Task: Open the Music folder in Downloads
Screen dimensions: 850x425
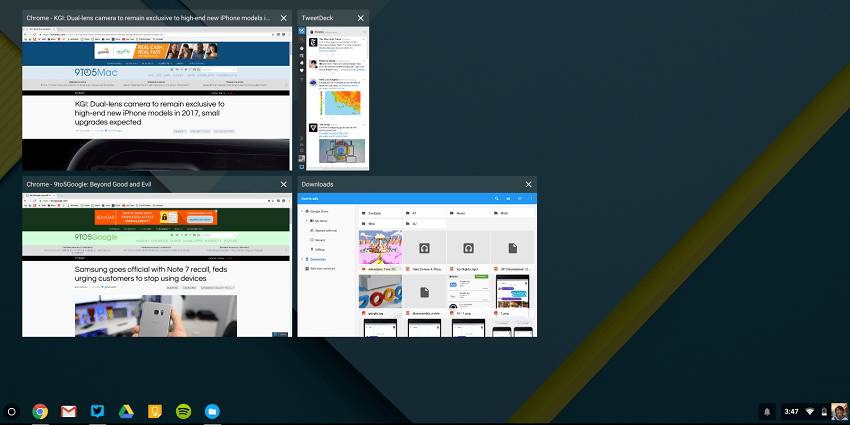Action: 468,213
